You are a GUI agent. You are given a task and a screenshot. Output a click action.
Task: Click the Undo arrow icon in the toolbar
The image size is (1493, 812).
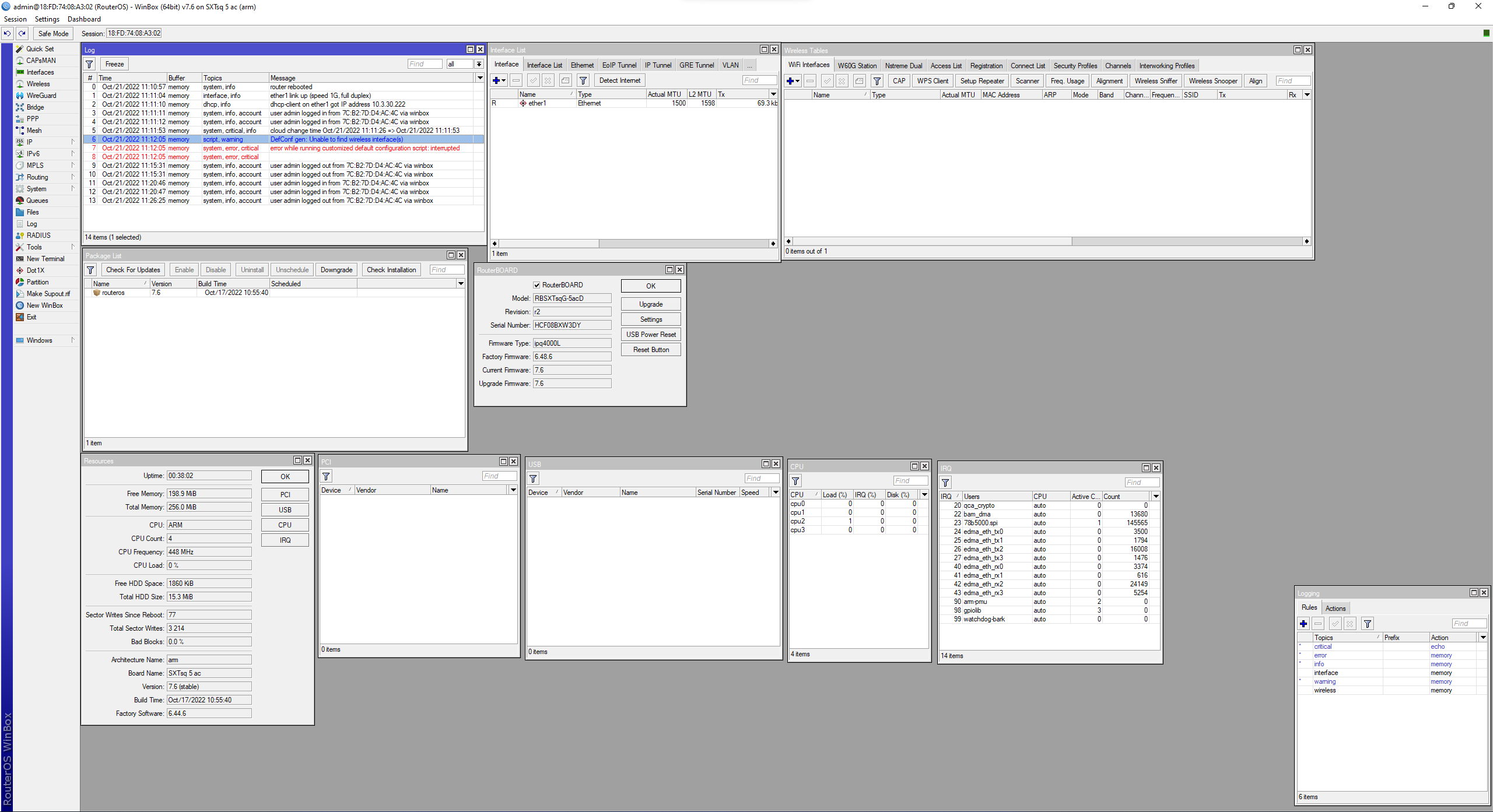tap(8, 33)
